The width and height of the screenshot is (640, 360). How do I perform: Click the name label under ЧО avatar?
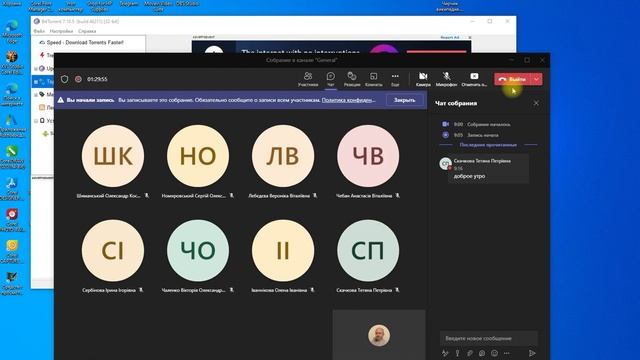click(x=193, y=290)
